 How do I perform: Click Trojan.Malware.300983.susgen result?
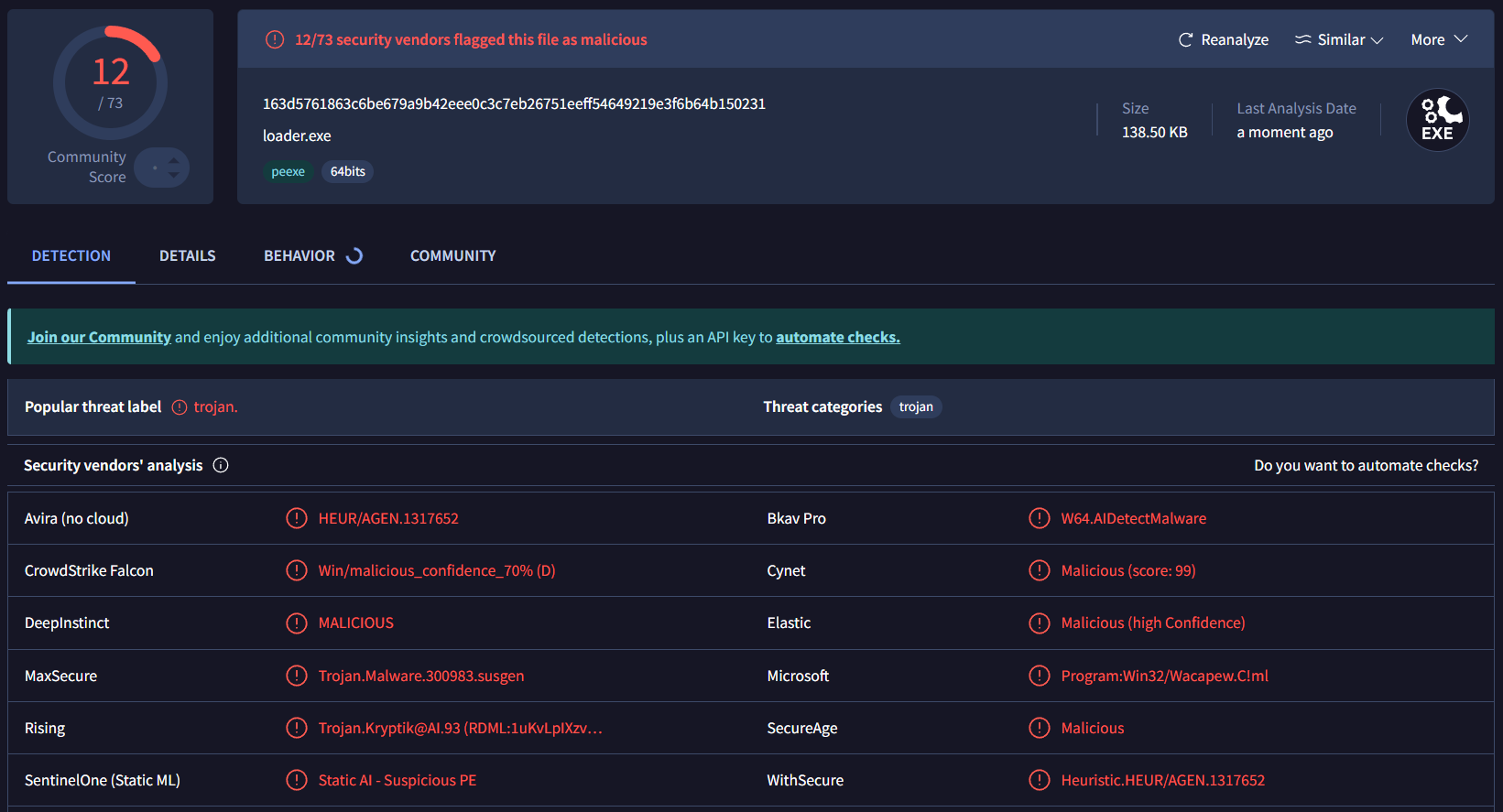[421, 676]
